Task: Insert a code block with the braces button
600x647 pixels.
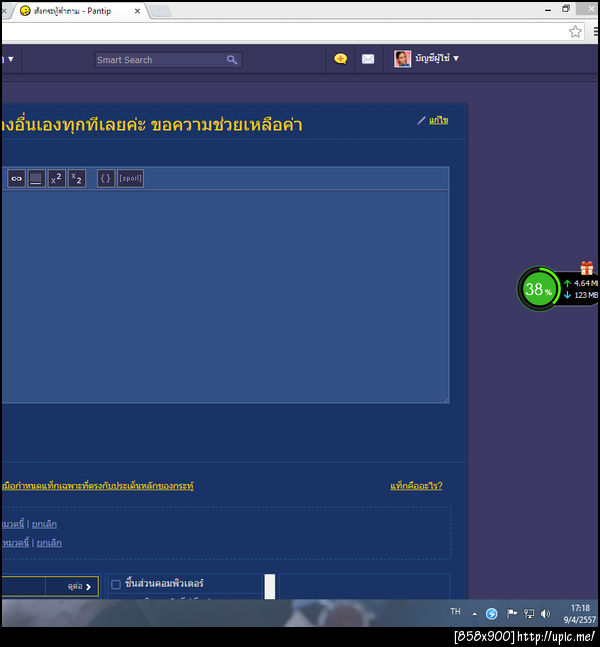Action: click(x=106, y=179)
